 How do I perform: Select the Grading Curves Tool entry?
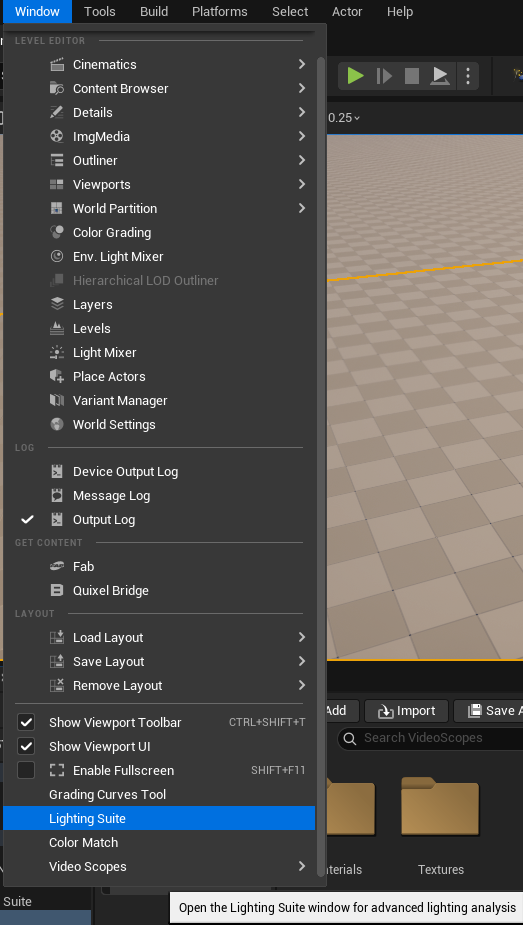click(159, 795)
